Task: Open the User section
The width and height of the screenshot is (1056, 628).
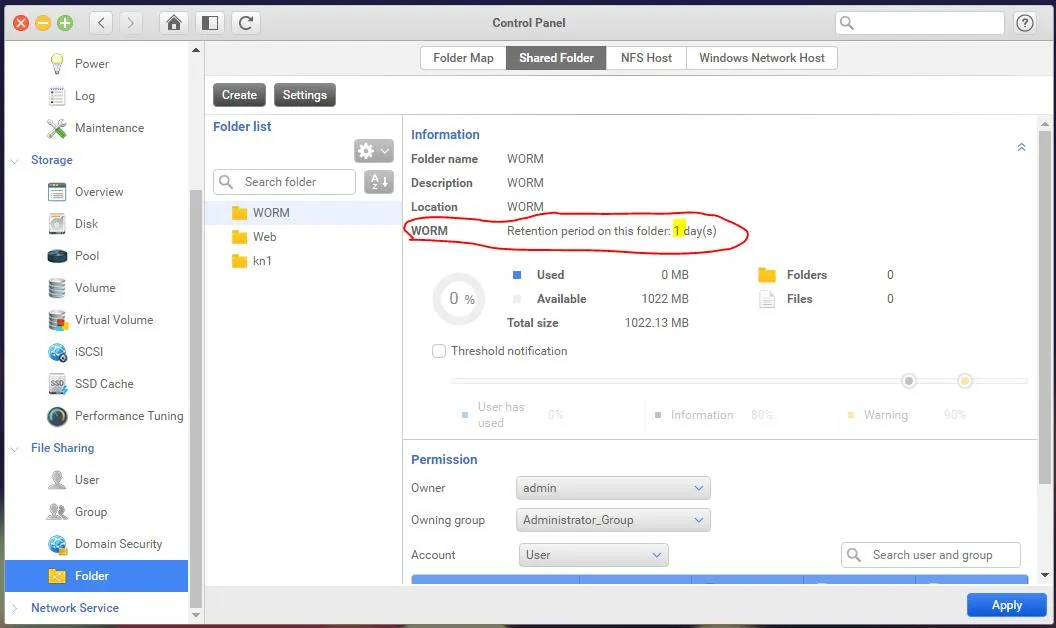Action: click(x=87, y=480)
